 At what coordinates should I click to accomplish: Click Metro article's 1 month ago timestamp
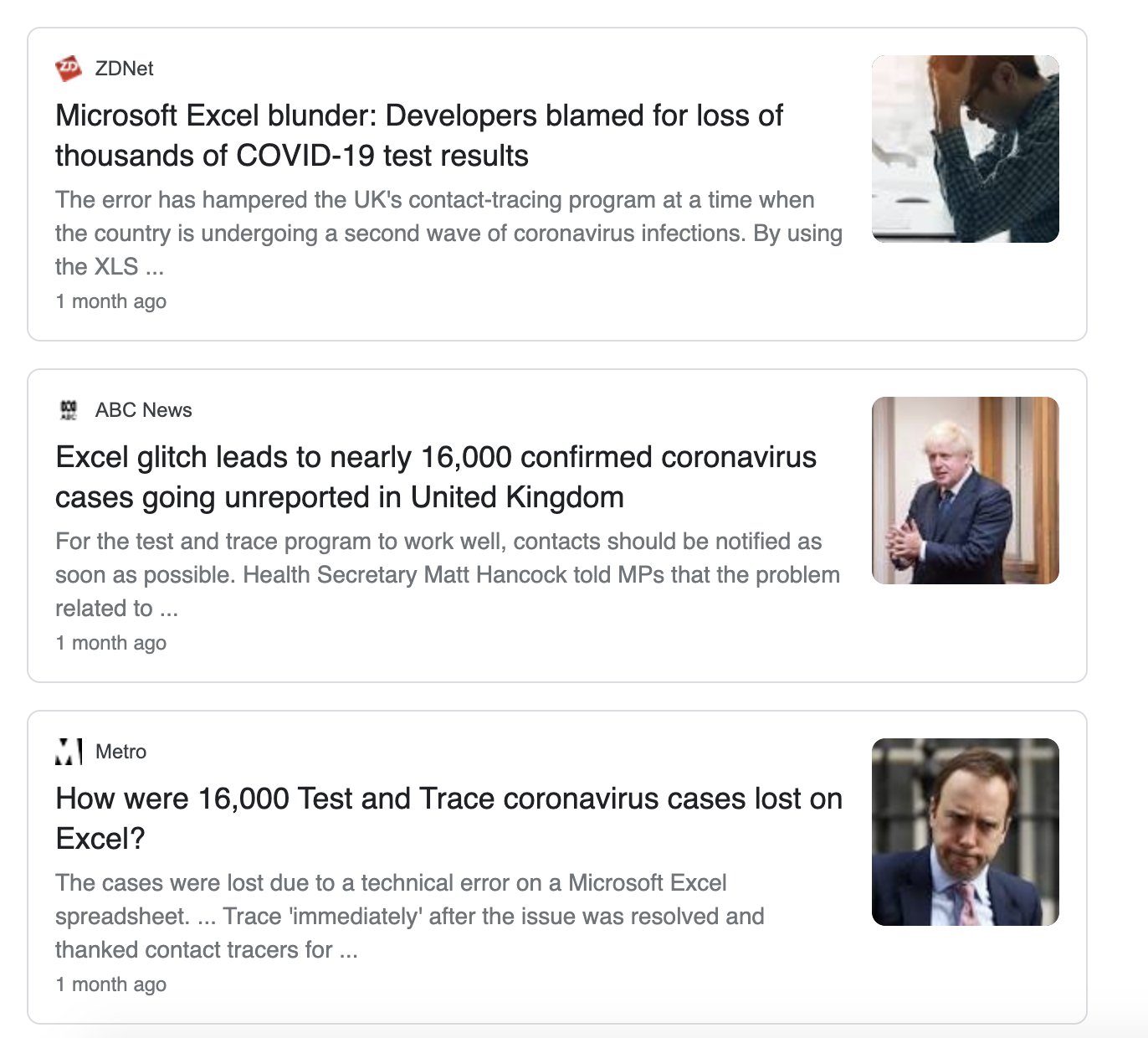pos(110,984)
